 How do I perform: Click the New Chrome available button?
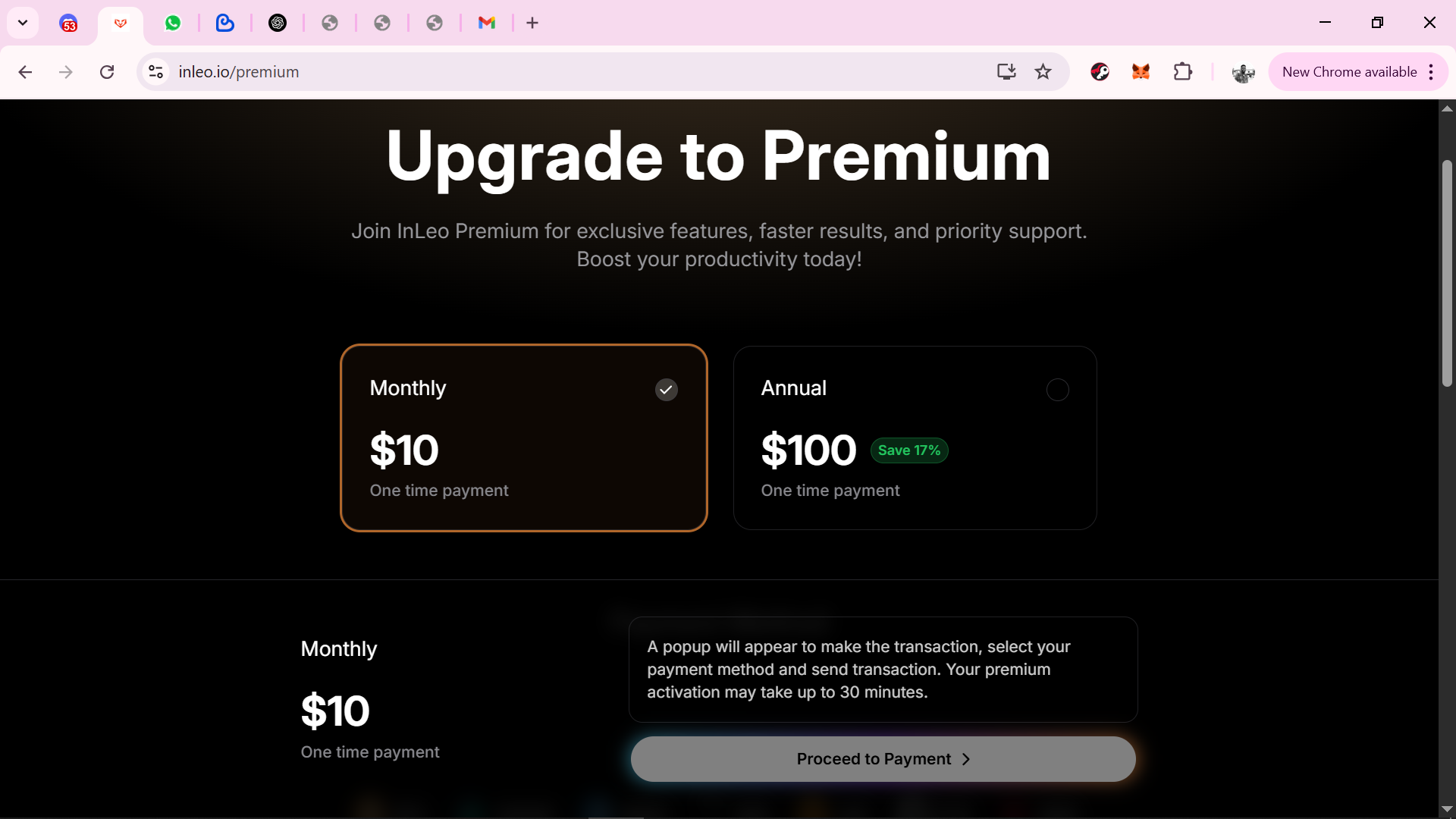pos(1348,72)
